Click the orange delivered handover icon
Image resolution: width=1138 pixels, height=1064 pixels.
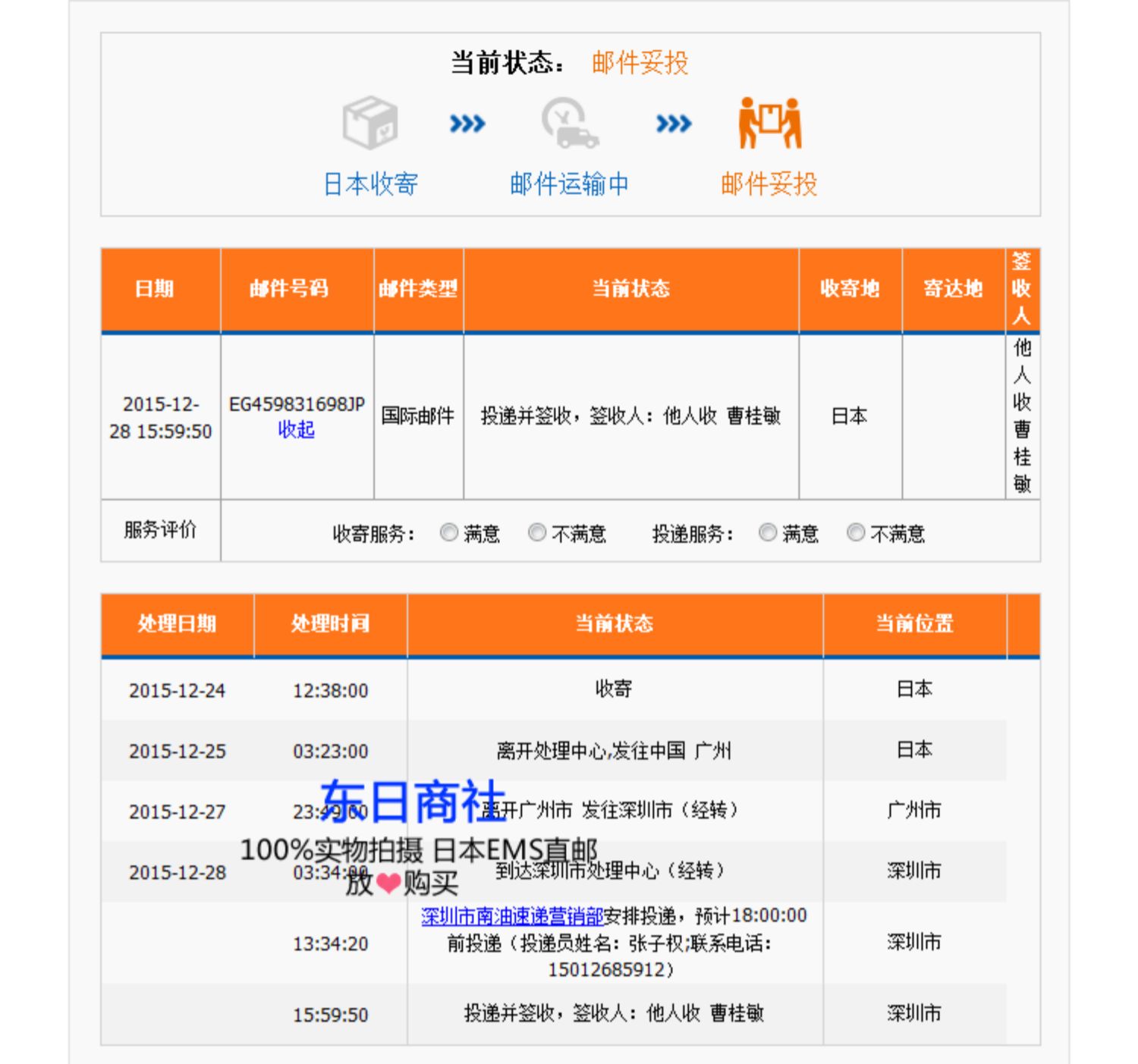(770, 122)
